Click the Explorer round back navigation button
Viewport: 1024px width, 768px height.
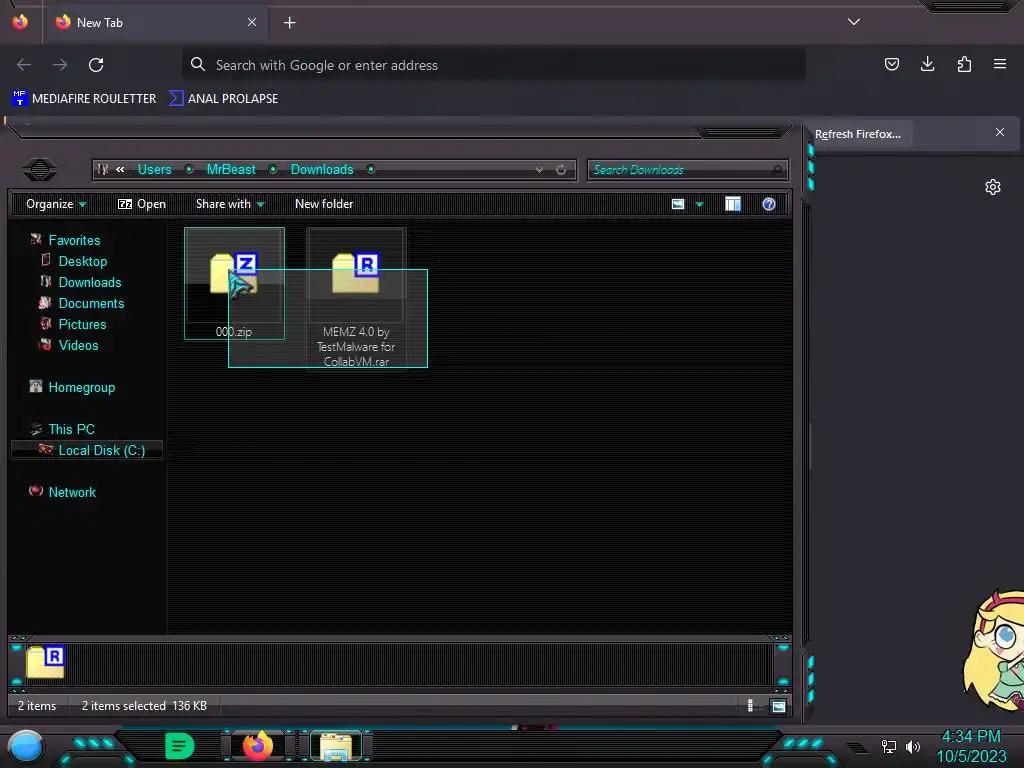pos(40,170)
